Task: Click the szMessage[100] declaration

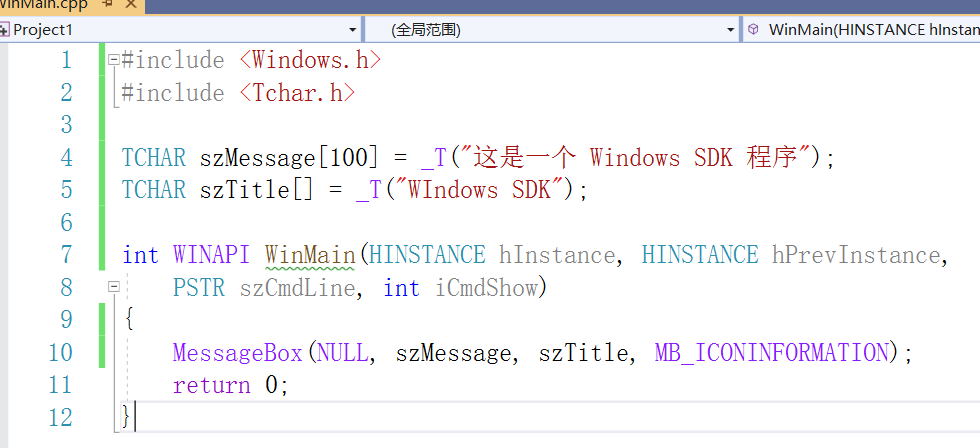Action: coord(289,158)
